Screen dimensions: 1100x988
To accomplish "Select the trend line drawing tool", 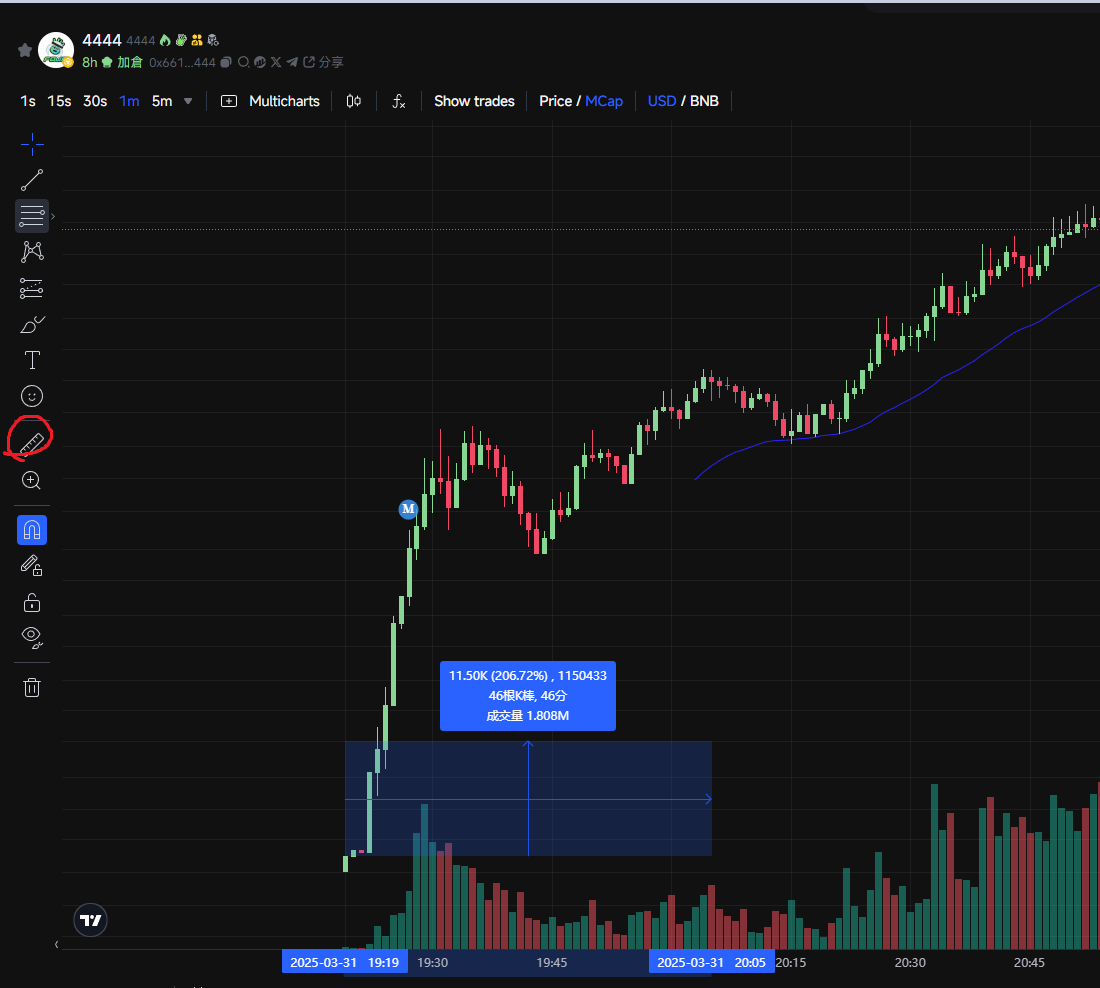I will (x=32, y=180).
